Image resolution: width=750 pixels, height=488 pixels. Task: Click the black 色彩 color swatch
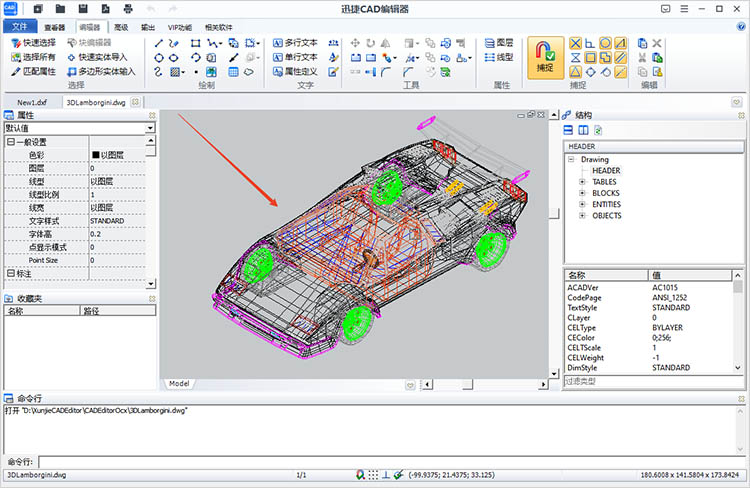96,155
